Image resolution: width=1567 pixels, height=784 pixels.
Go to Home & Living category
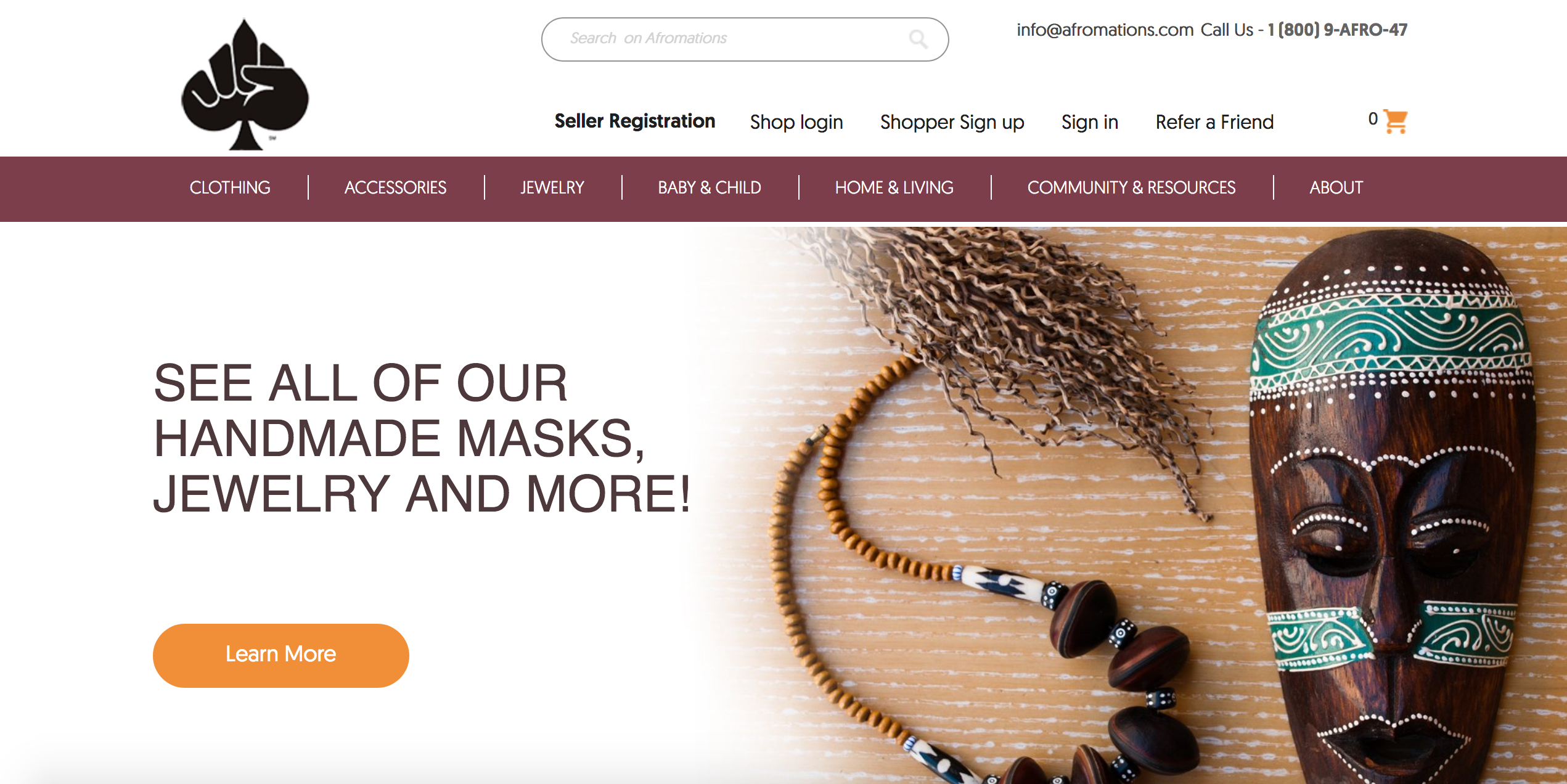[x=894, y=187]
